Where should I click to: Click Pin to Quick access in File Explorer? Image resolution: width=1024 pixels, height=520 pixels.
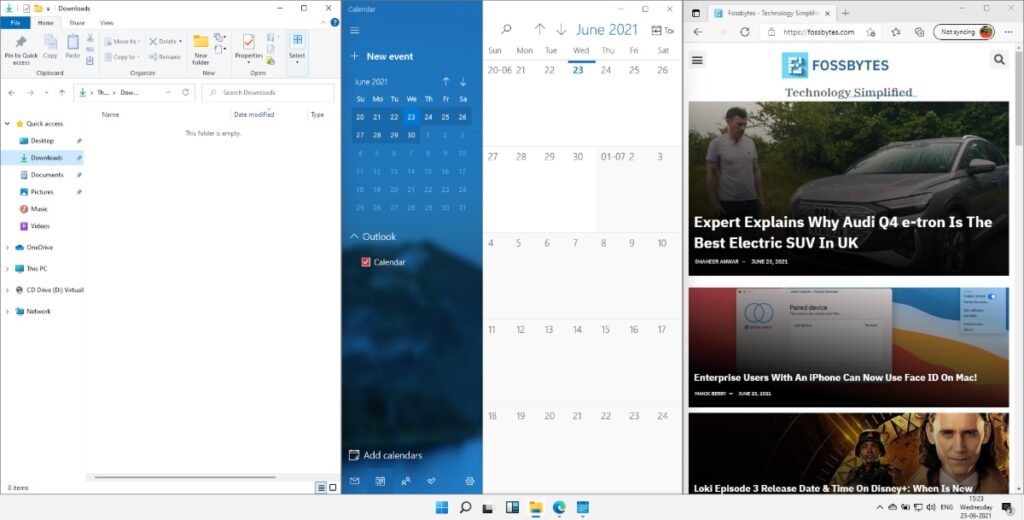click(21, 49)
